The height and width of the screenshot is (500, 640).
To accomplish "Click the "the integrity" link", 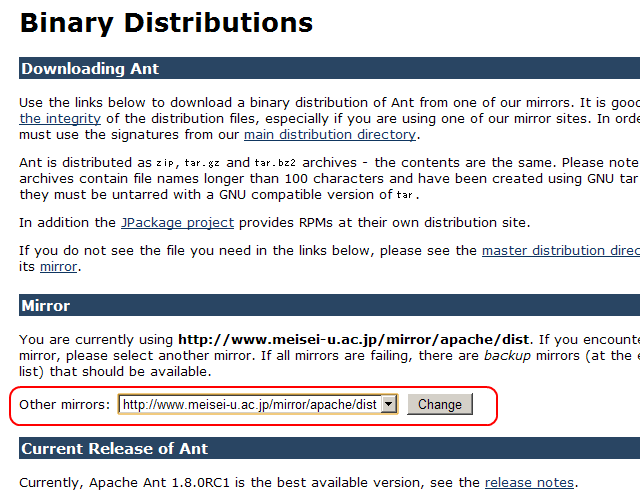I will (58, 118).
